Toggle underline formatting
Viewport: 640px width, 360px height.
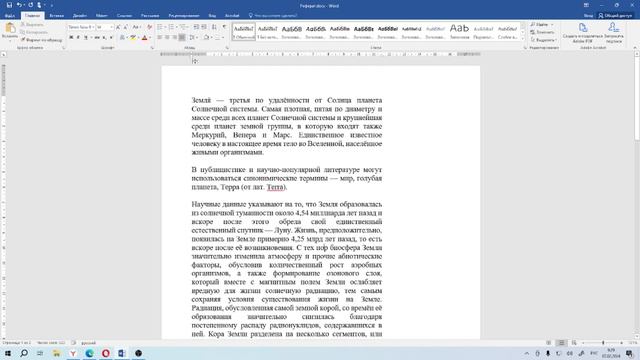[x=86, y=38]
